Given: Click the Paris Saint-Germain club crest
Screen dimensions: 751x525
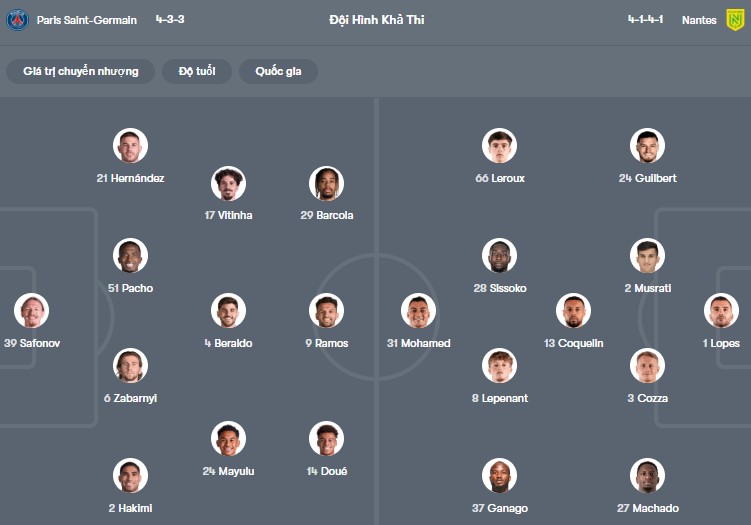Looking at the screenshot, I should coord(18,20).
